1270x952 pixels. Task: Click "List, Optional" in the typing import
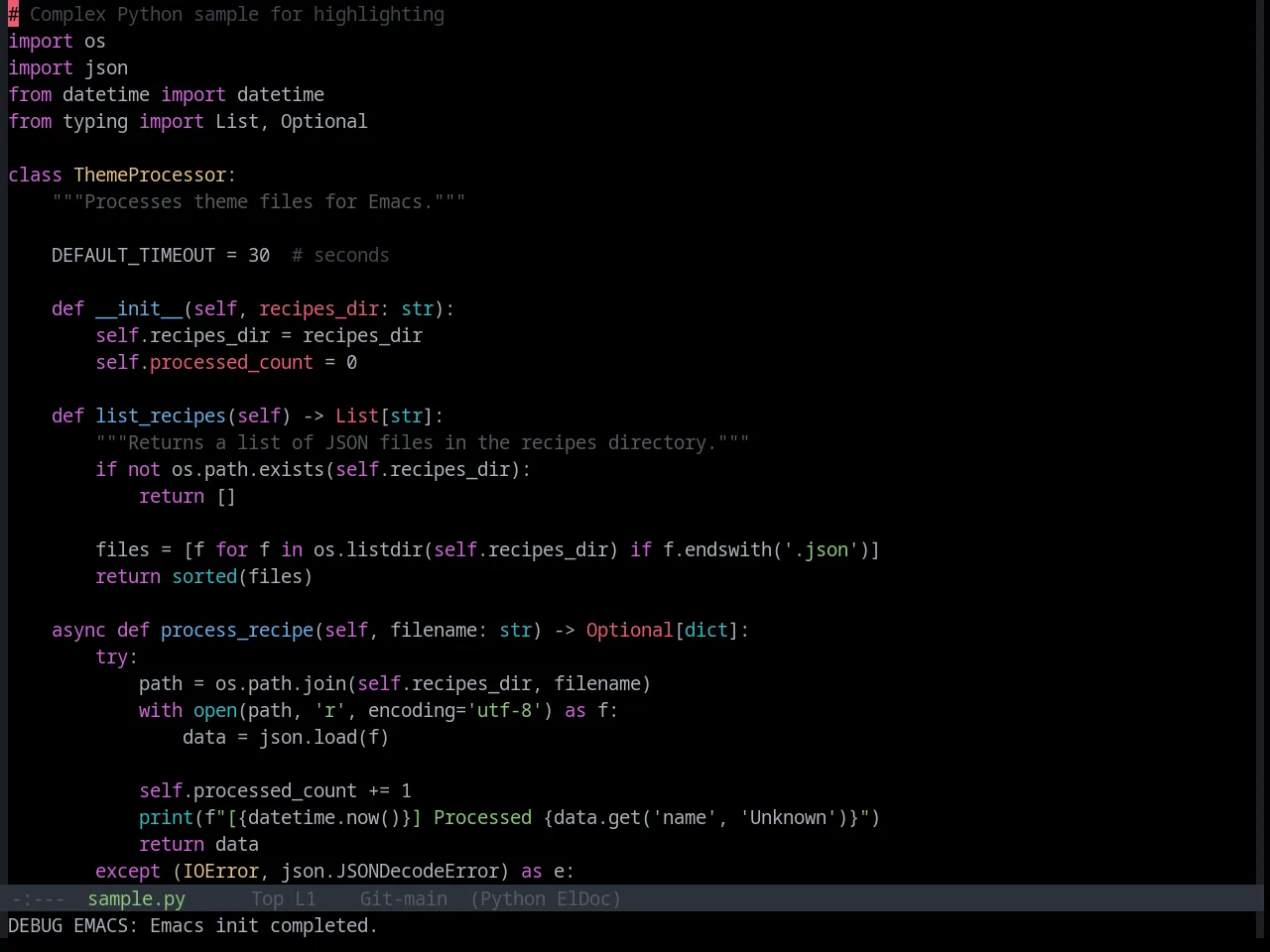point(292,121)
